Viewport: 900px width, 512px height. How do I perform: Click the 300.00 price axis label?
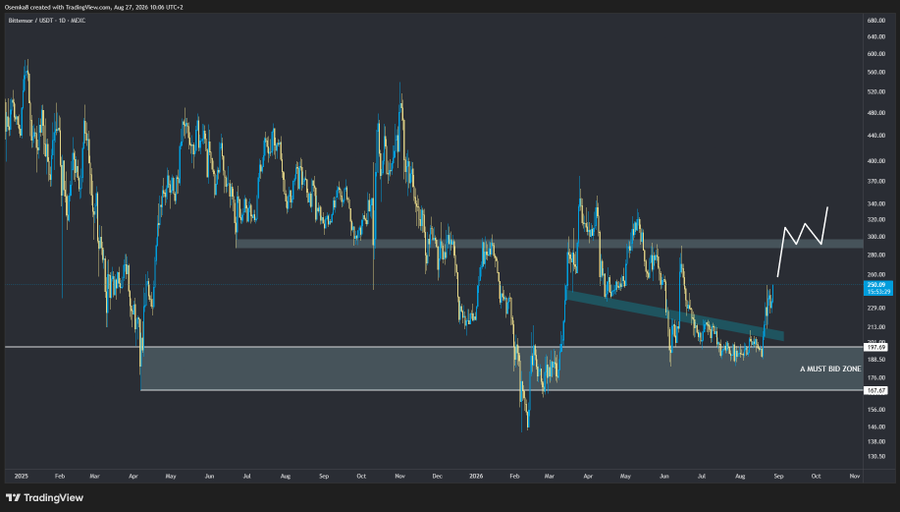(x=876, y=236)
